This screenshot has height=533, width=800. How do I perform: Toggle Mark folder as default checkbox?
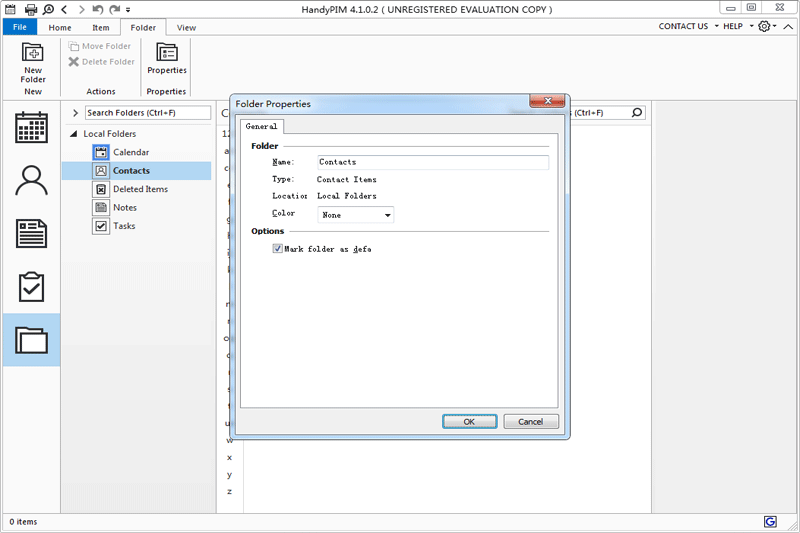tap(278, 248)
